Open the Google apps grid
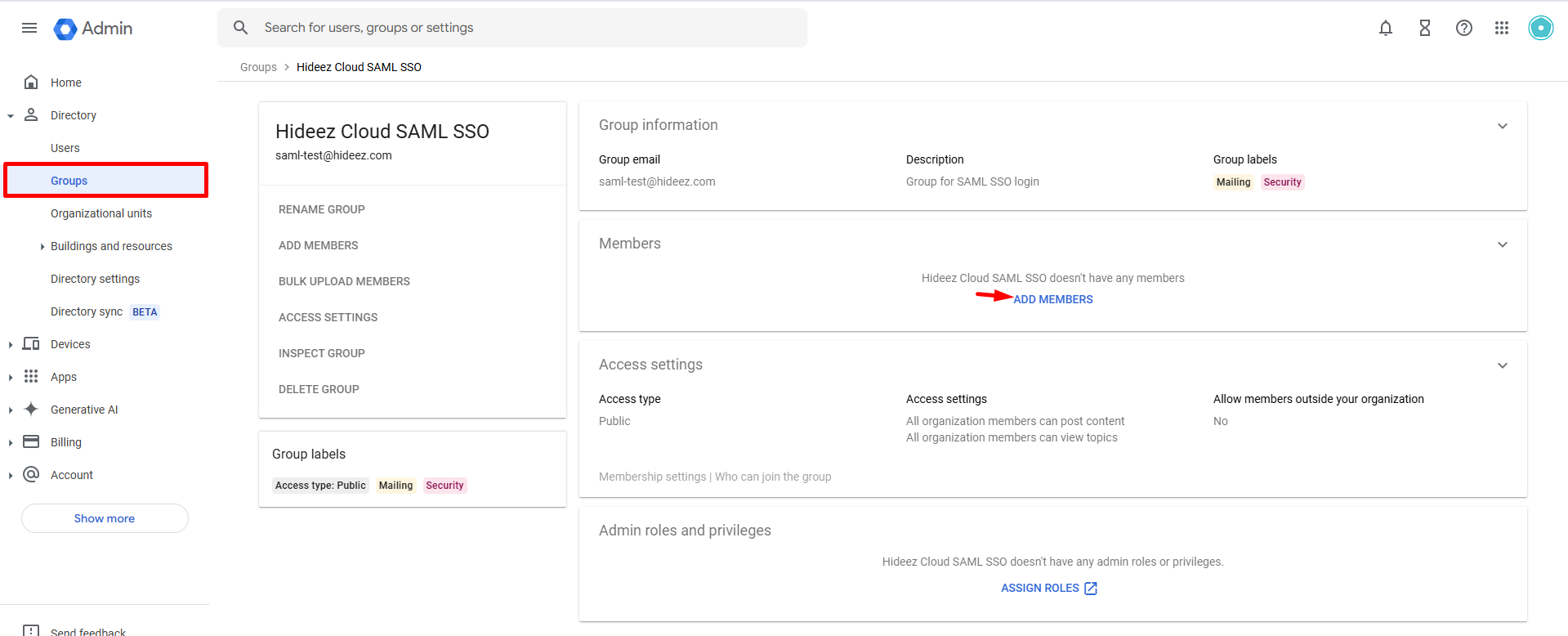This screenshot has width=1568, height=636. pyautogui.click(x=1501, y=28)
